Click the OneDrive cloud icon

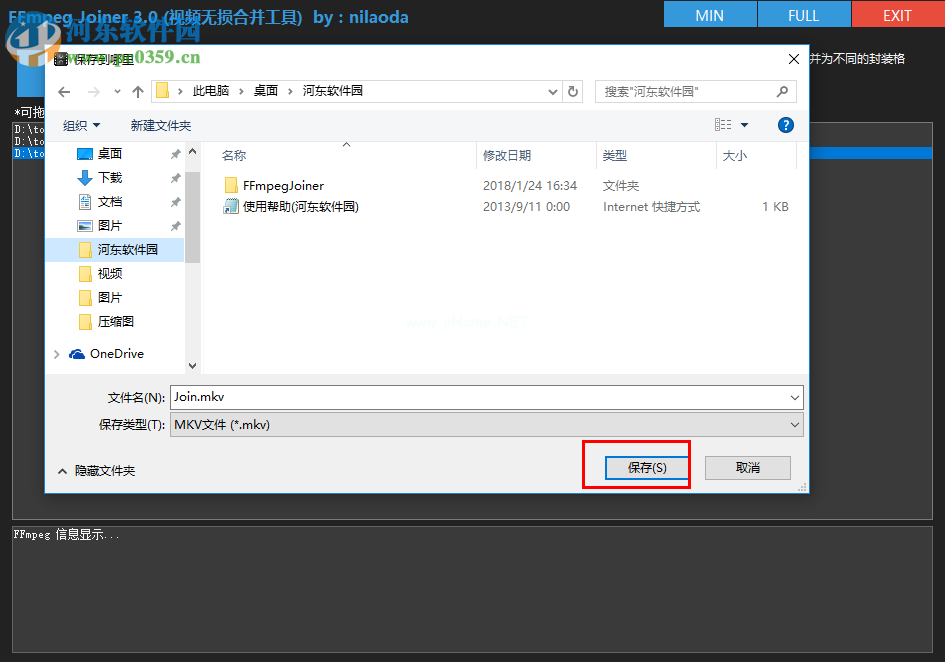click(77, 353)
